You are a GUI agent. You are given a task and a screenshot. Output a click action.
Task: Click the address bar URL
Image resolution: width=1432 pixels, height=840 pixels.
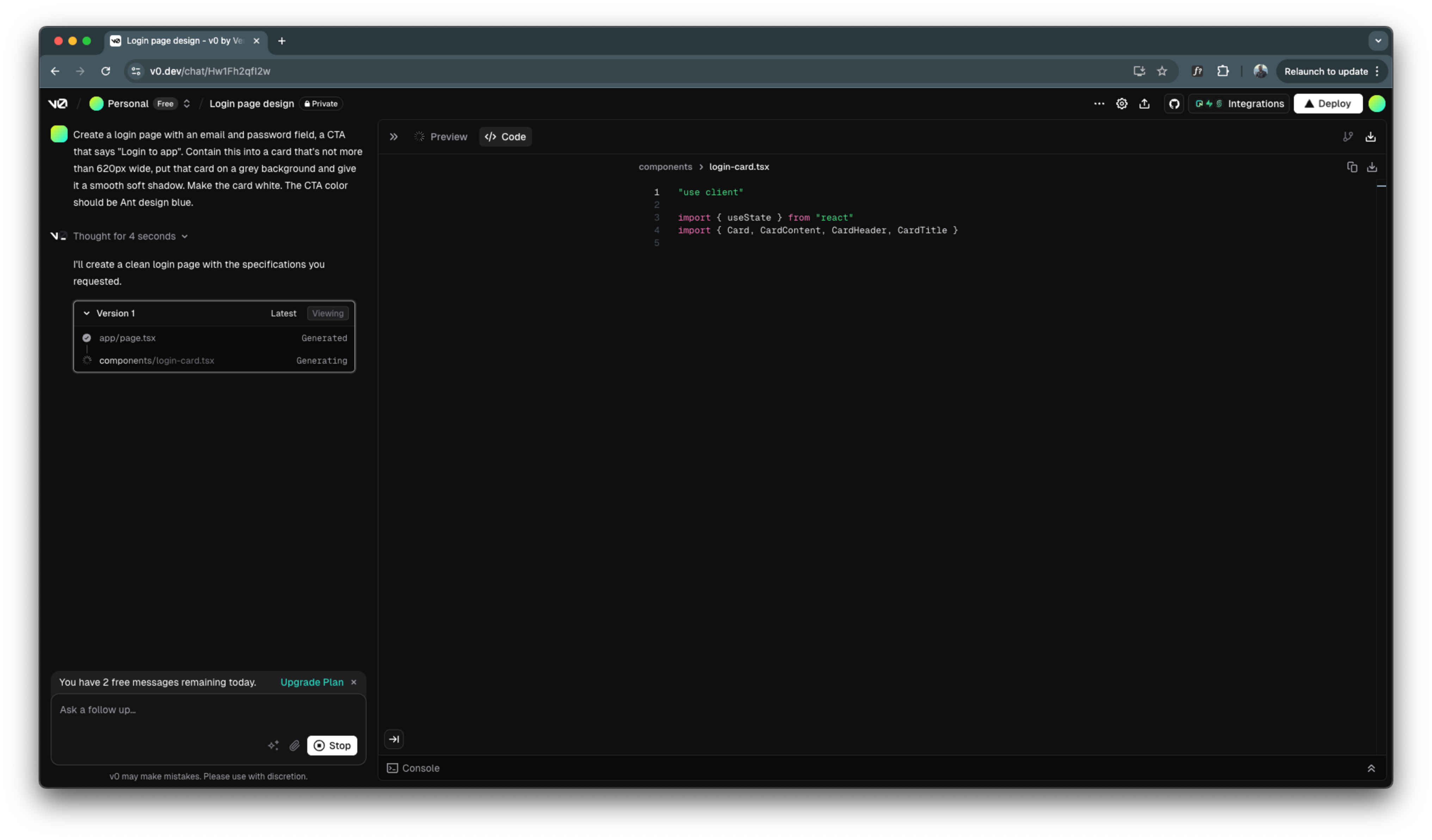210,71
